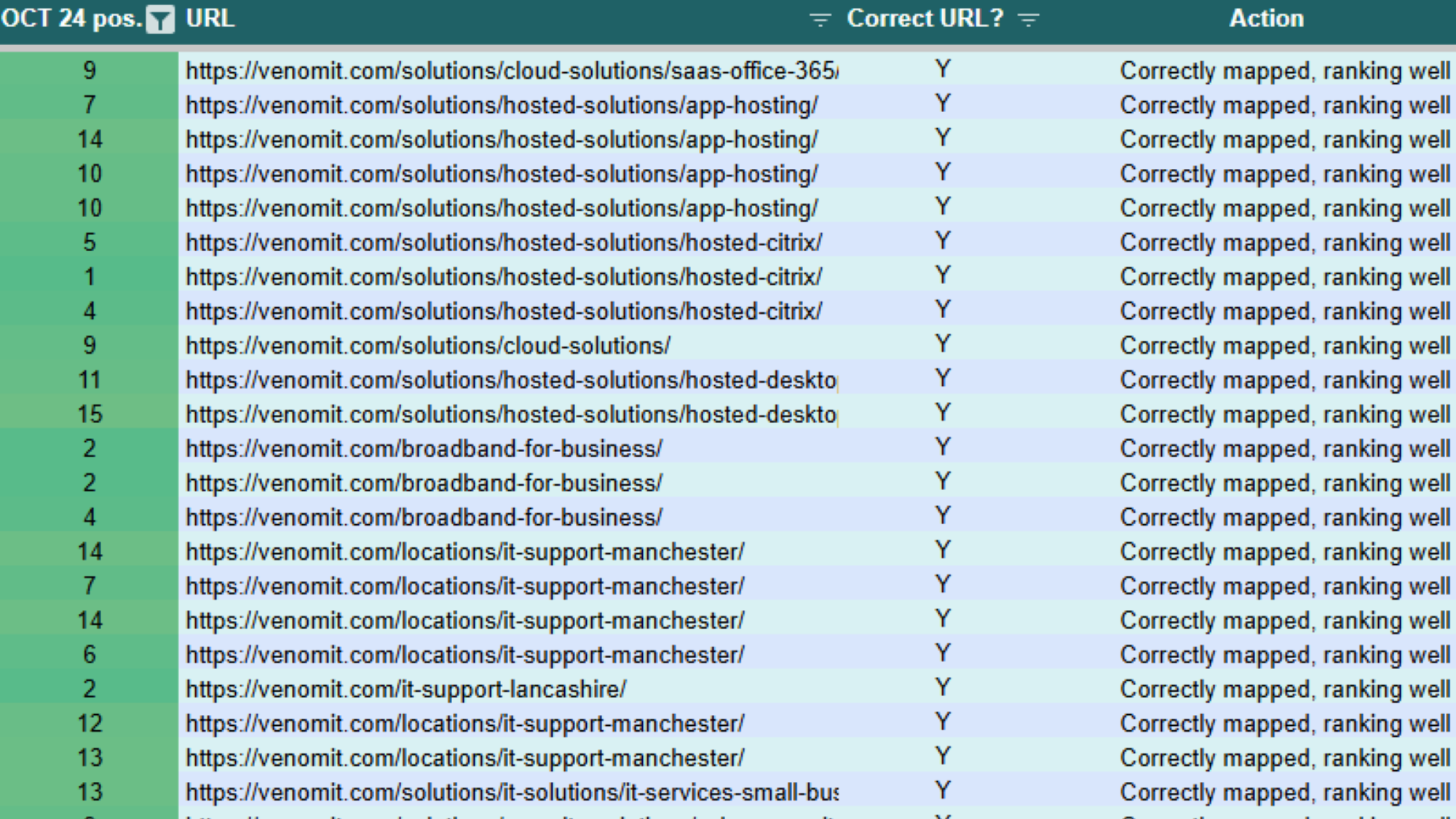Screen dimensions: 1456x819
Task: Select the URL column header text
Action: point(210,18)
